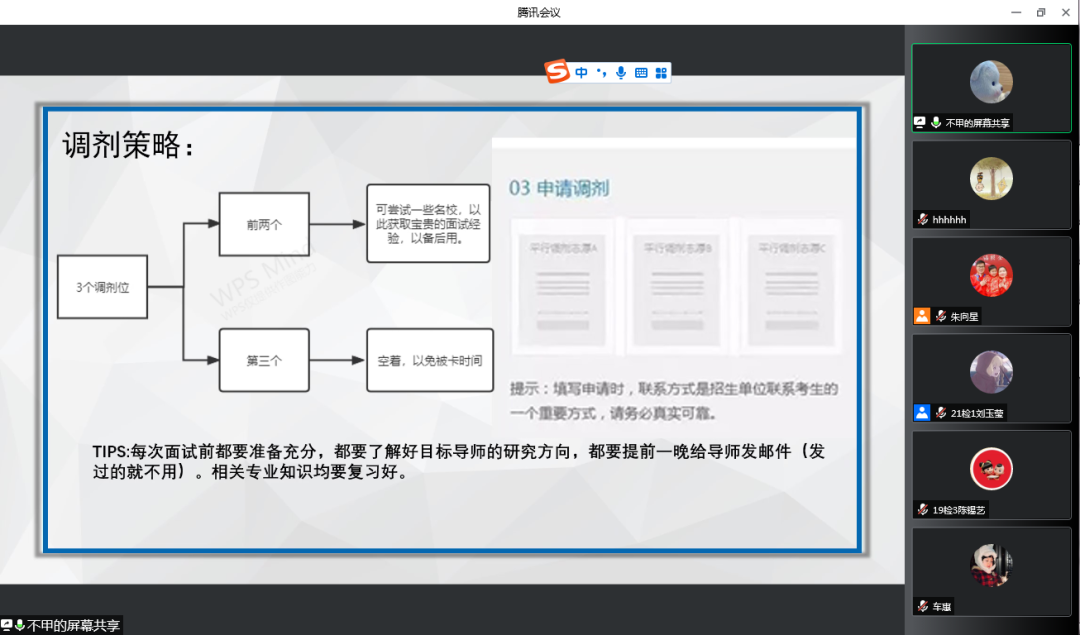Click the 空着，以免被卡时间 flowchart box
1080x635 pixels.
pyautogui.click(x=430, y=360)
